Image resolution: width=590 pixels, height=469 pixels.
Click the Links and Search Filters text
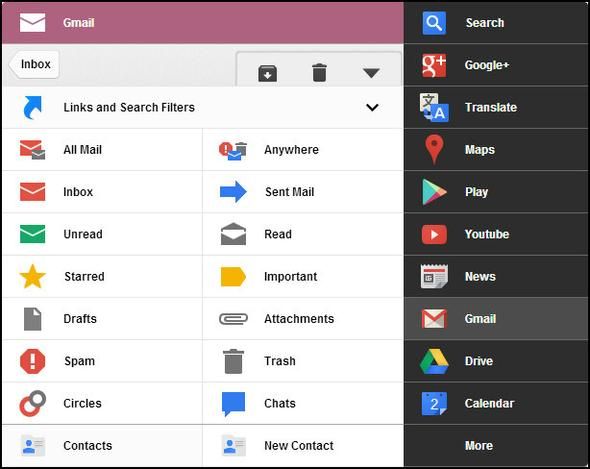pyautogui.click(x=129, y=107)
